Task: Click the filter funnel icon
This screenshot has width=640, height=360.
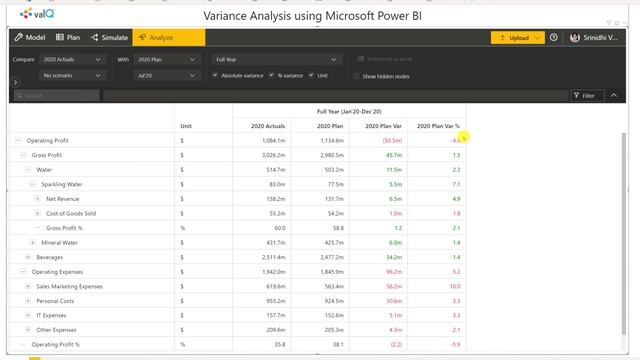Action: coord(576,96)
